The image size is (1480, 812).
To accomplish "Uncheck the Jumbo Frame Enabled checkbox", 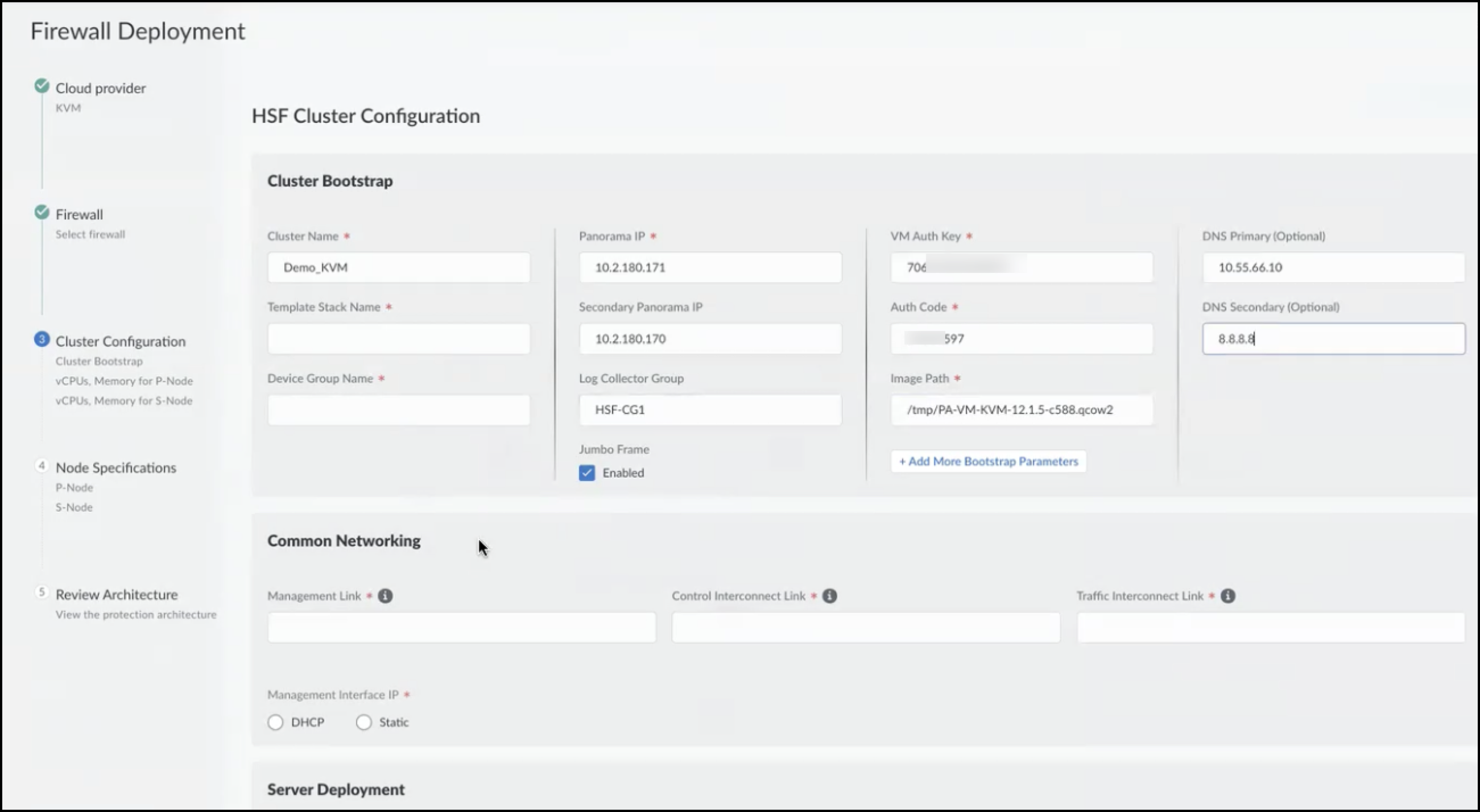I will 586,473.
